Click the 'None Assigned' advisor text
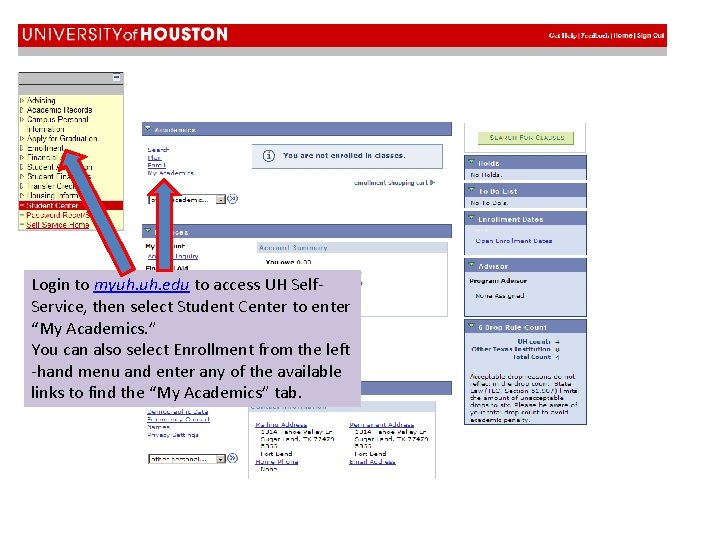Image resolution: width=720 pixels, height=540 pixels. click(x=500, y=296)
